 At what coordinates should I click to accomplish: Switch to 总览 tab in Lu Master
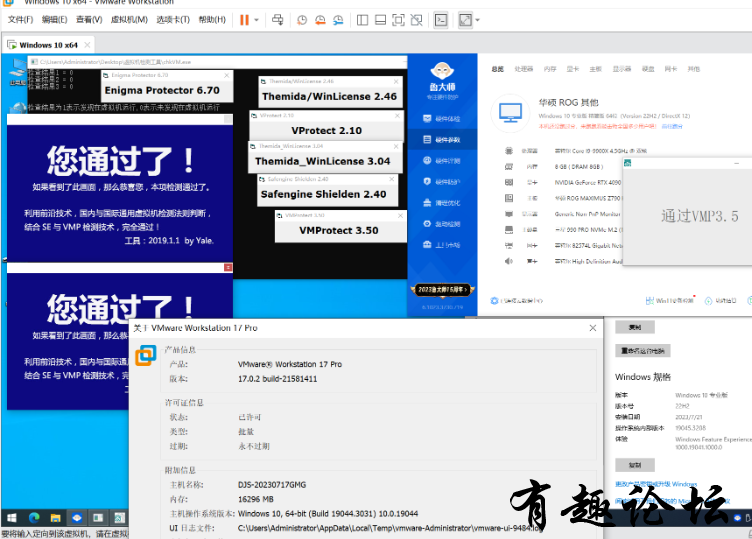point(498,69)
